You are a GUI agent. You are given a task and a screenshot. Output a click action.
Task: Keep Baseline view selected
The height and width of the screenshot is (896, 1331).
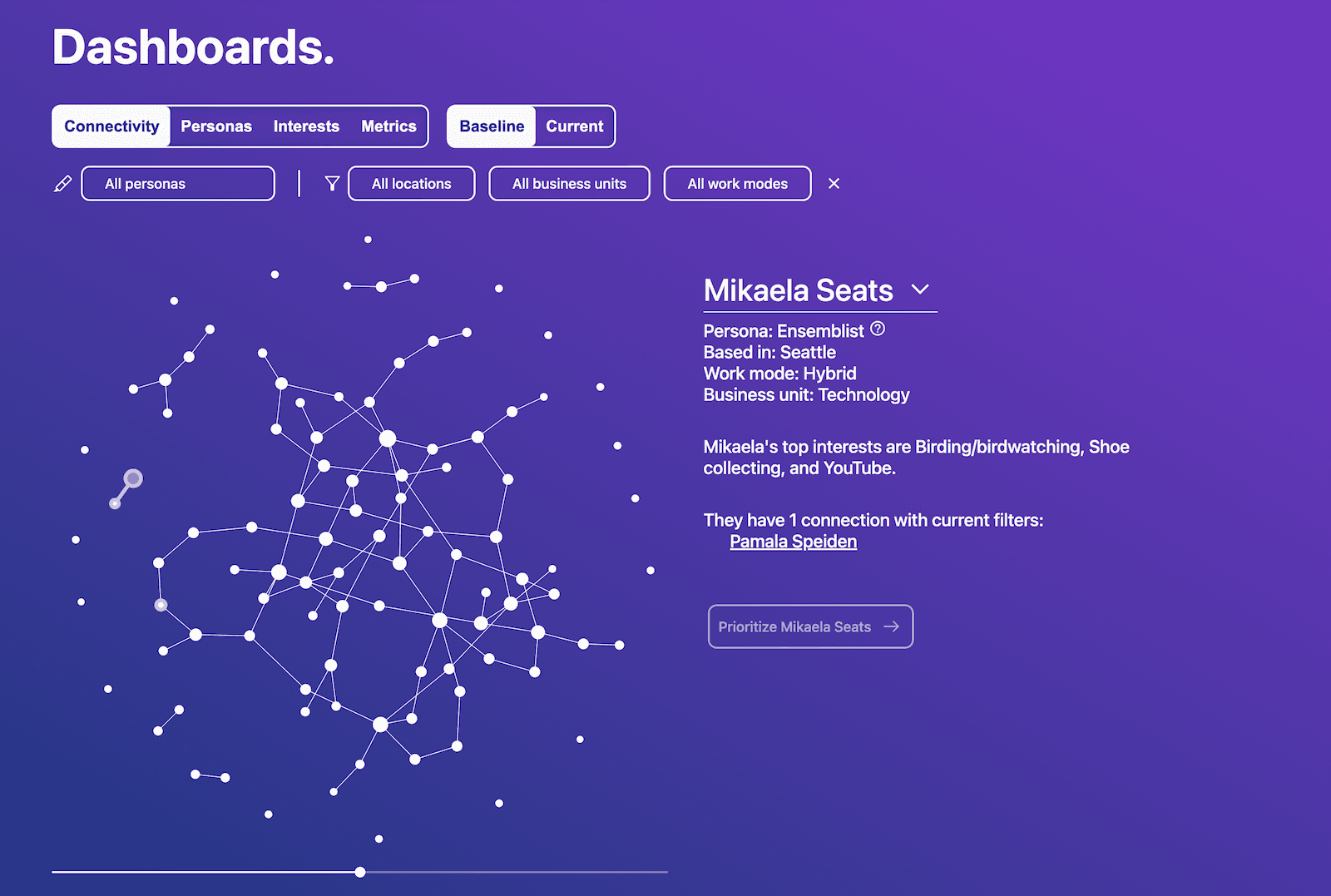pyautogui.click(x=491, y=126)
